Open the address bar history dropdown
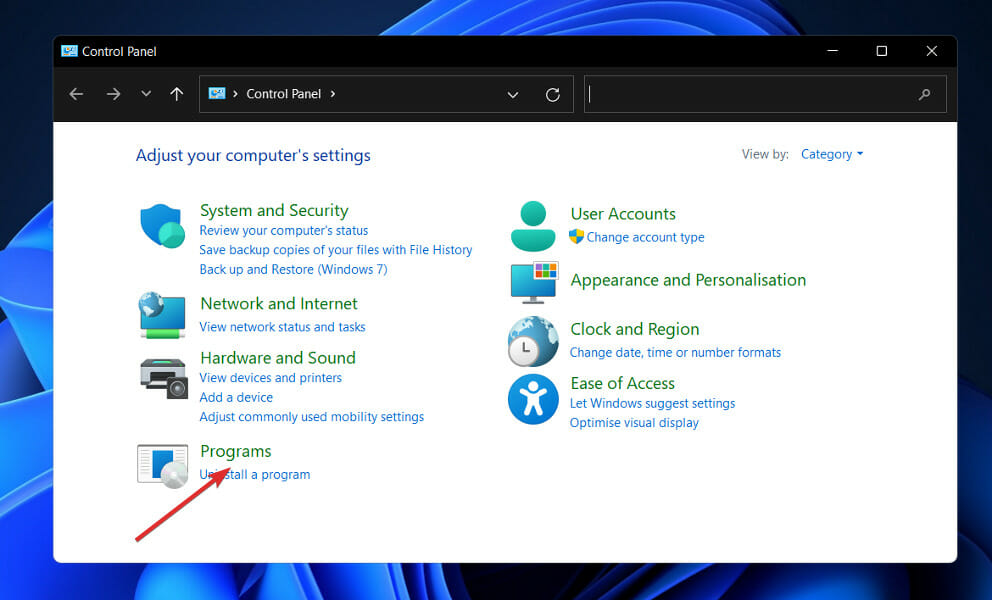The height and width of the screenshot is (600, 992). 512,94
